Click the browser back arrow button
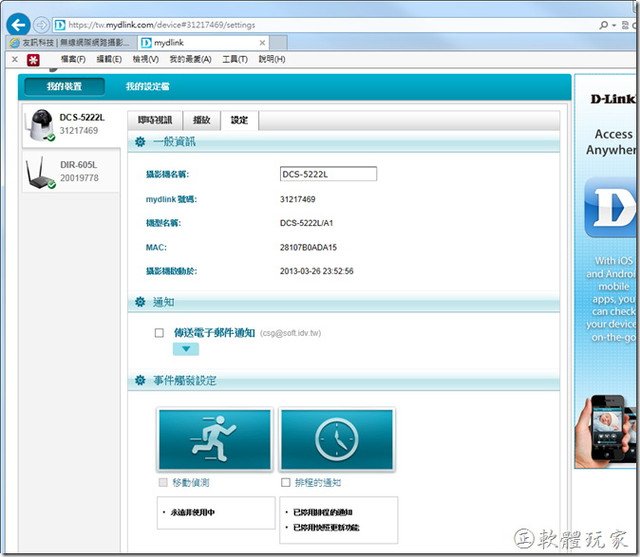 (18, 25)
